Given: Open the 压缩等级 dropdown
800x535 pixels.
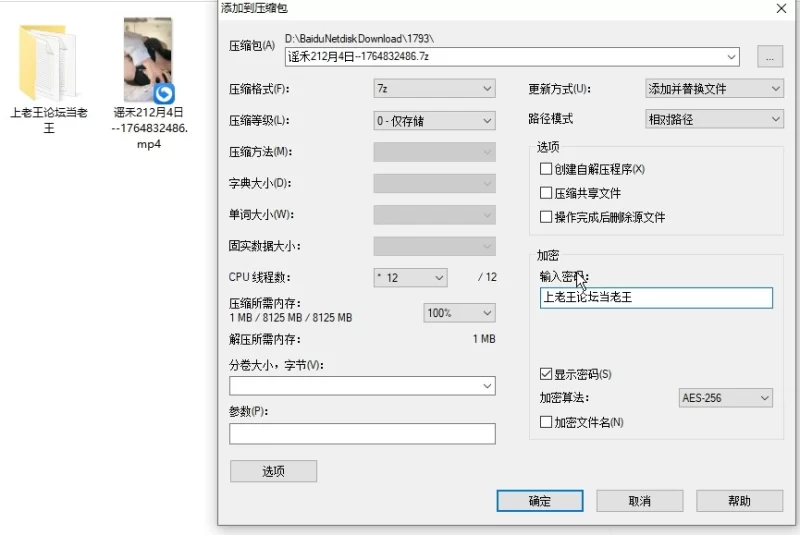Looking at the screenshot, I should 434,121.
